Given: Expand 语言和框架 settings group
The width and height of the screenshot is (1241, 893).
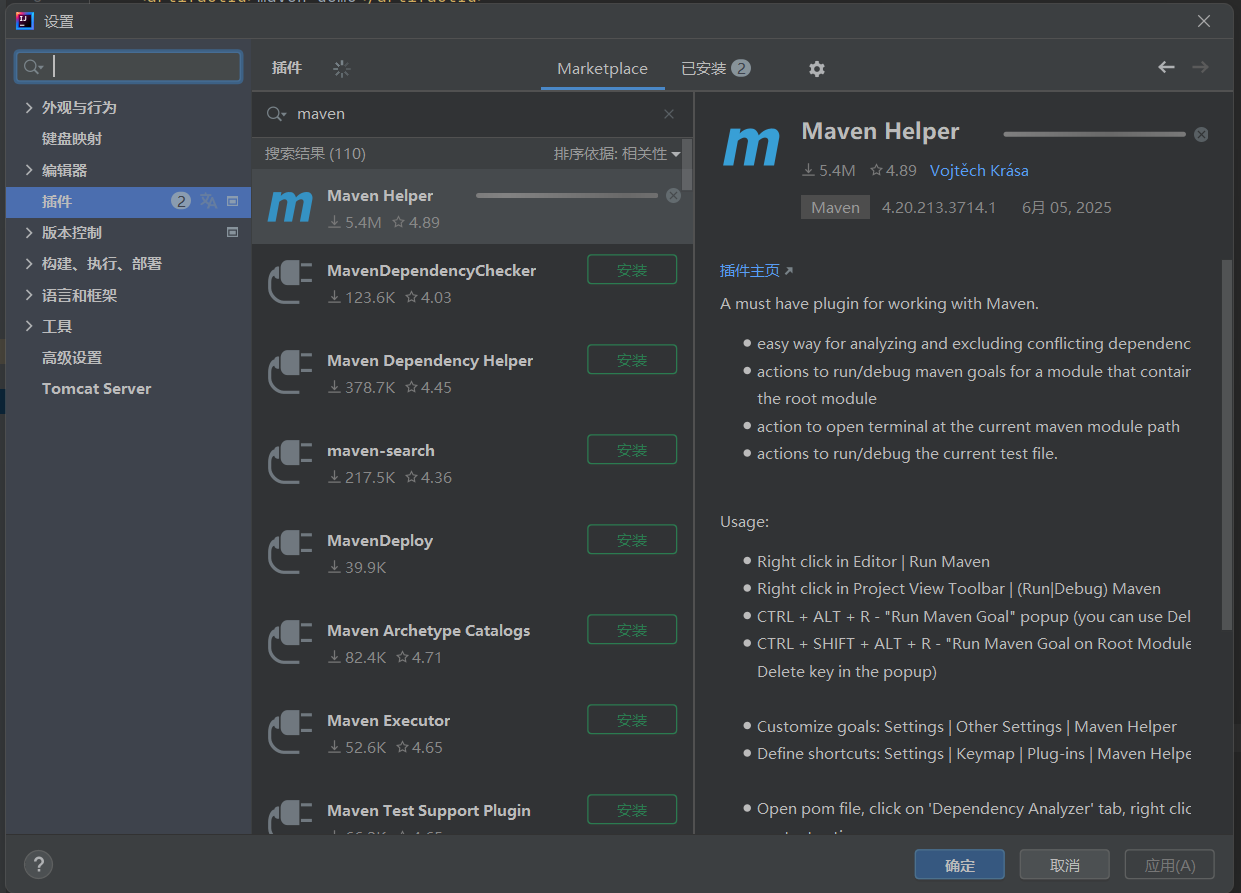Looking at the screenshot, I should (29, 295).
